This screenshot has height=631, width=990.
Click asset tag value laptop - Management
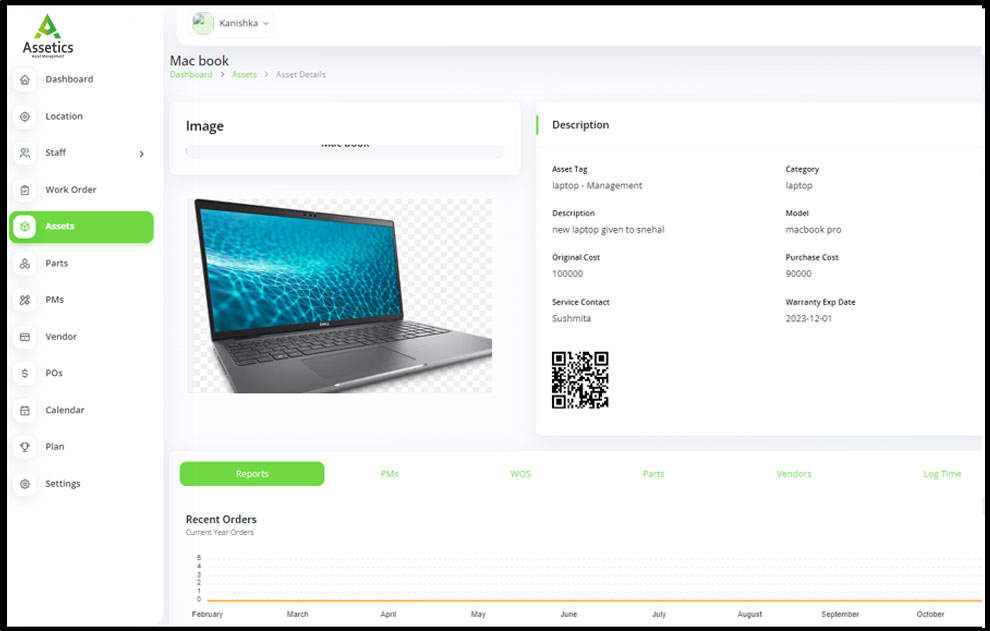tap(597, 186)
